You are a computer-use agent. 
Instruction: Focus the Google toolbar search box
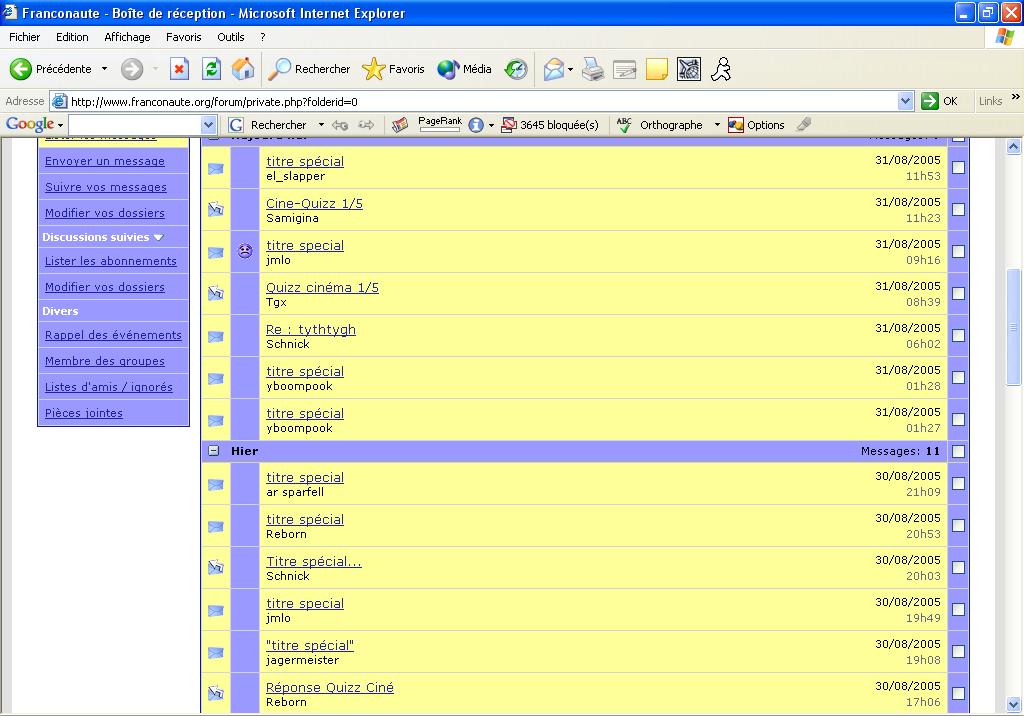pyautogui.click(x=135, y=124)
